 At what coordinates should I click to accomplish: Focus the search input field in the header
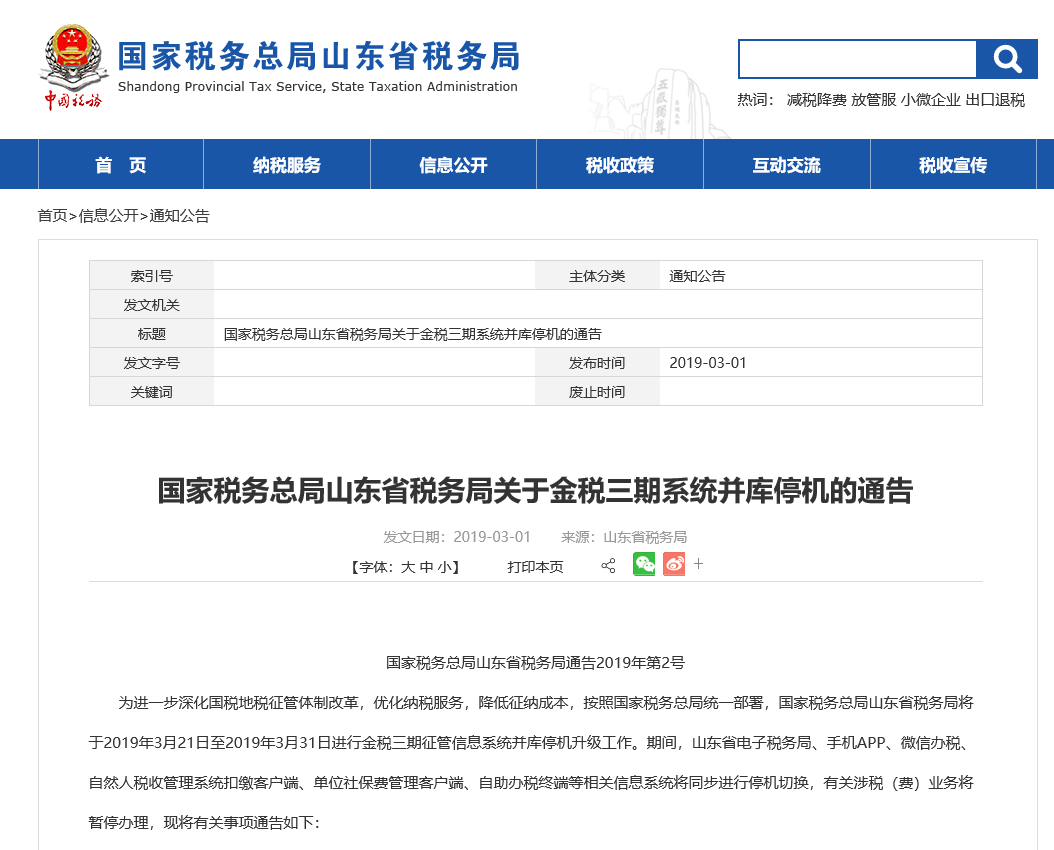point(857,59)
